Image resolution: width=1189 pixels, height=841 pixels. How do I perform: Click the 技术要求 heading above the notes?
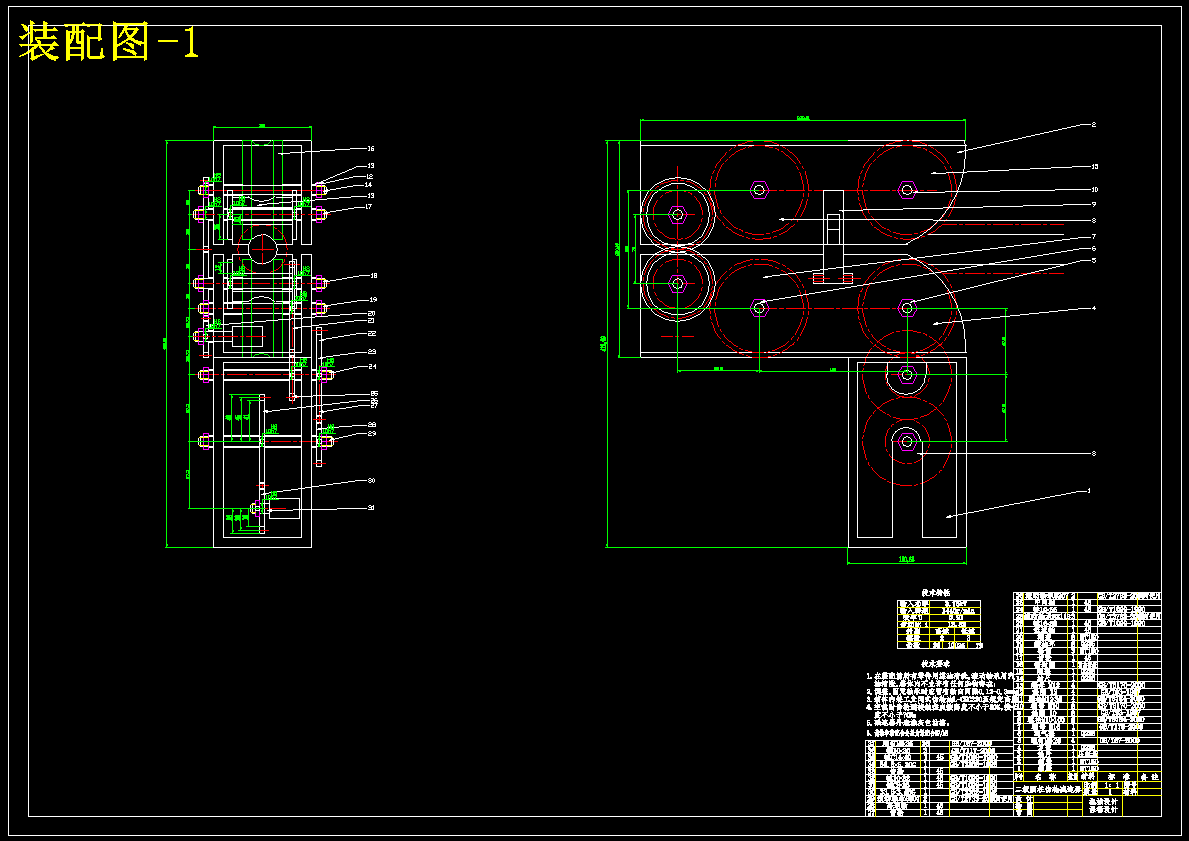(x=936, y=664)
